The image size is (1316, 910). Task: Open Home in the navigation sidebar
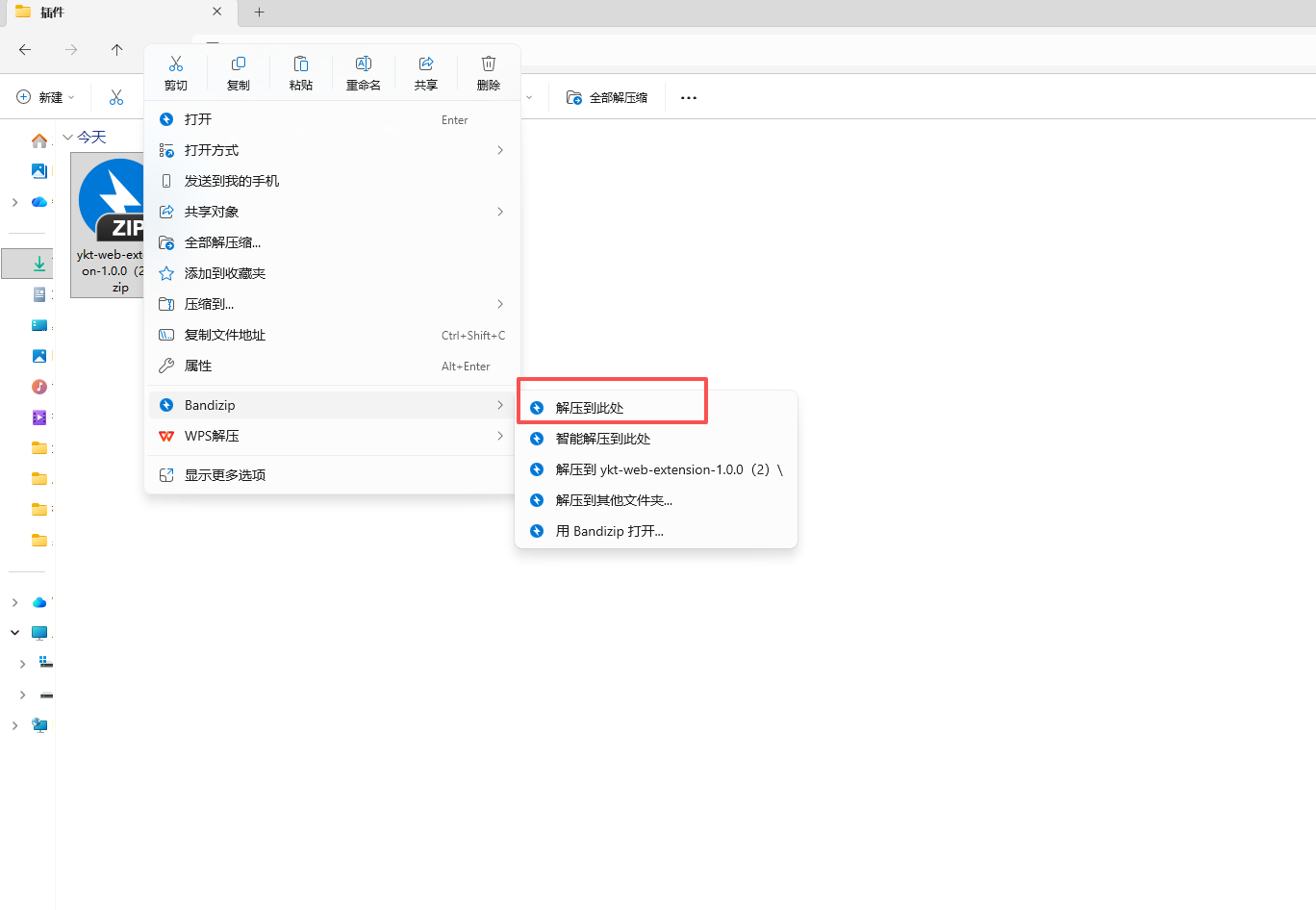39,140
